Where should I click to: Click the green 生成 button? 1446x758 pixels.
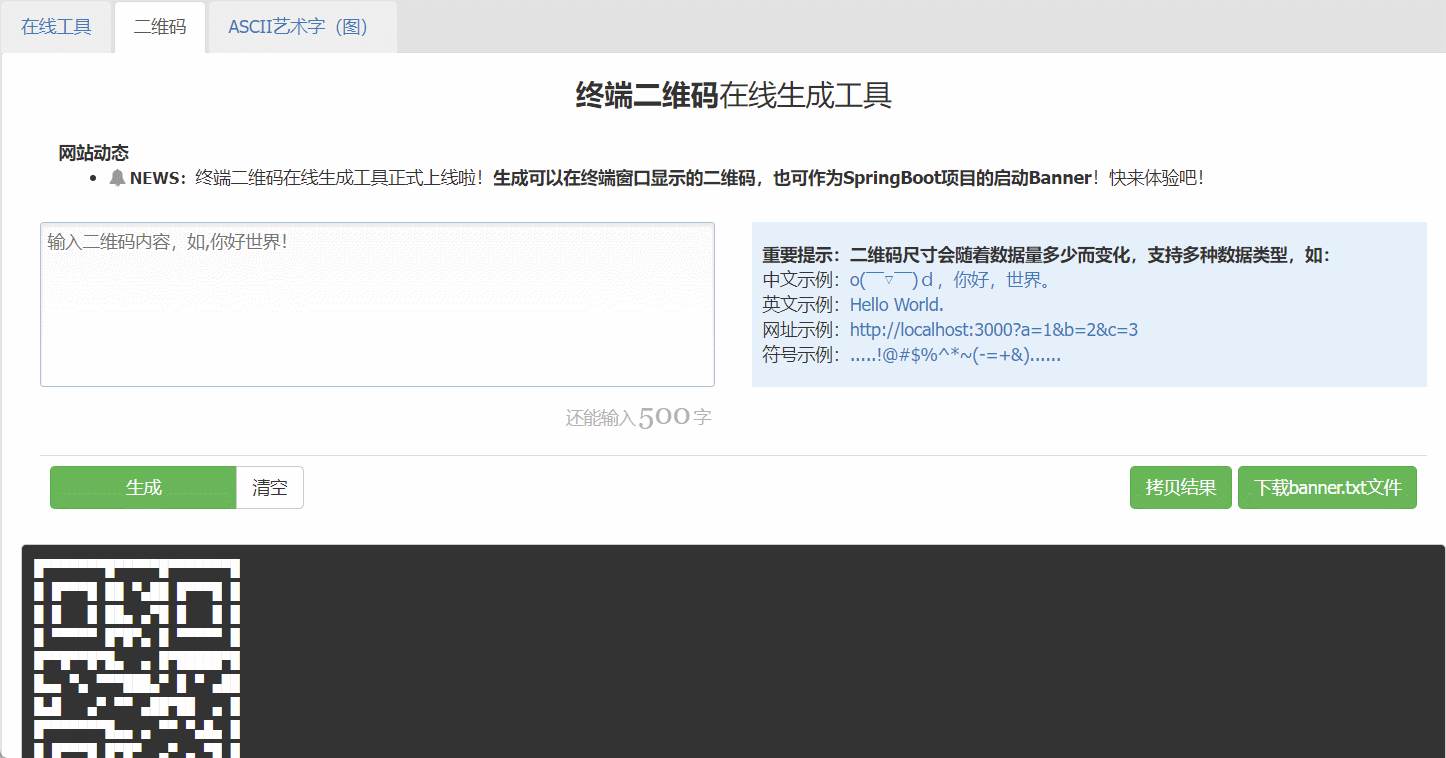tap(143, 487)
